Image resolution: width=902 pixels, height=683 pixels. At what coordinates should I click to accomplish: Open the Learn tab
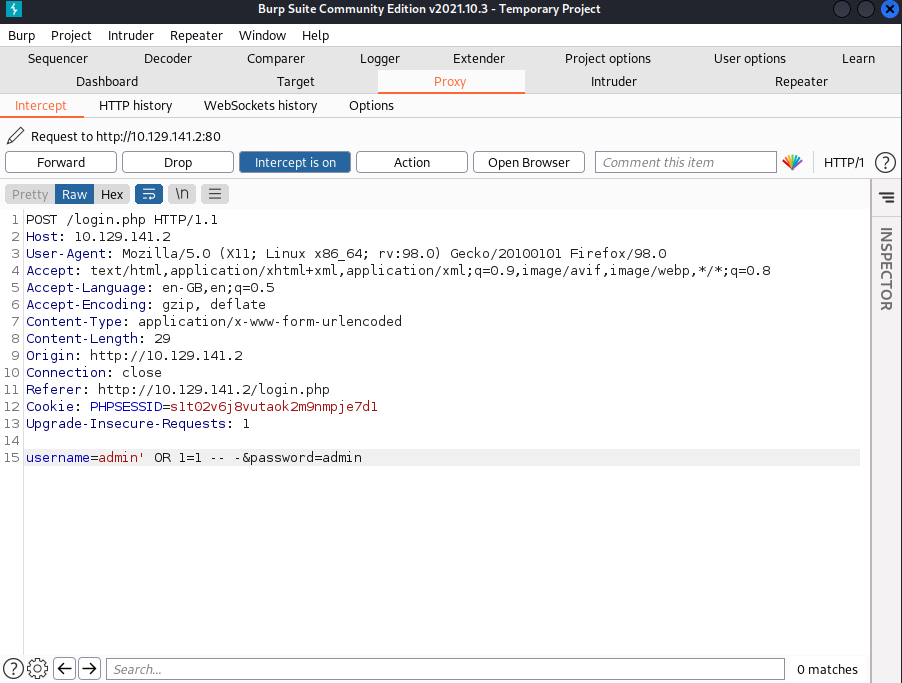click(x=858, y=59)
